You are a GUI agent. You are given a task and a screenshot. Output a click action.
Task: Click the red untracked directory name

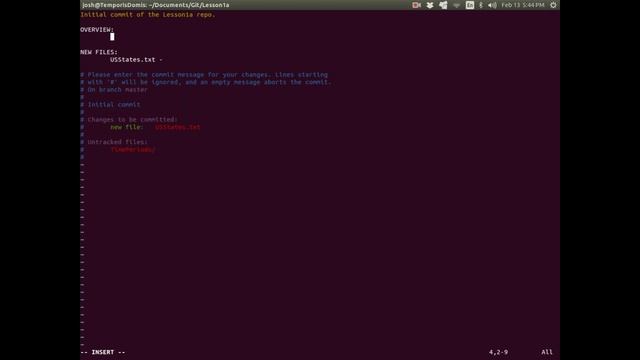point(133,150)
